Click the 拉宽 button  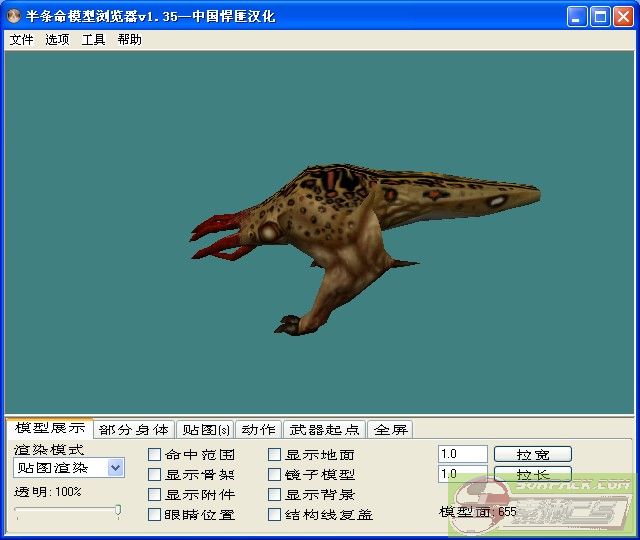point(532,454)
